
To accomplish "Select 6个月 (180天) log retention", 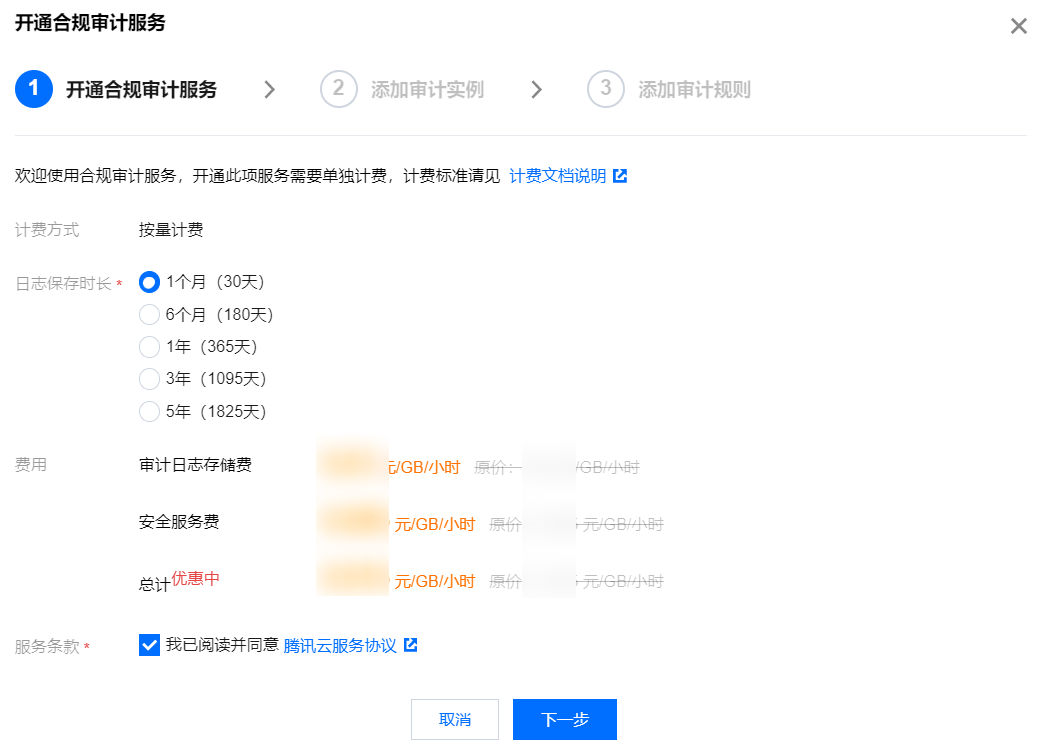I will (x=149, y=314).
